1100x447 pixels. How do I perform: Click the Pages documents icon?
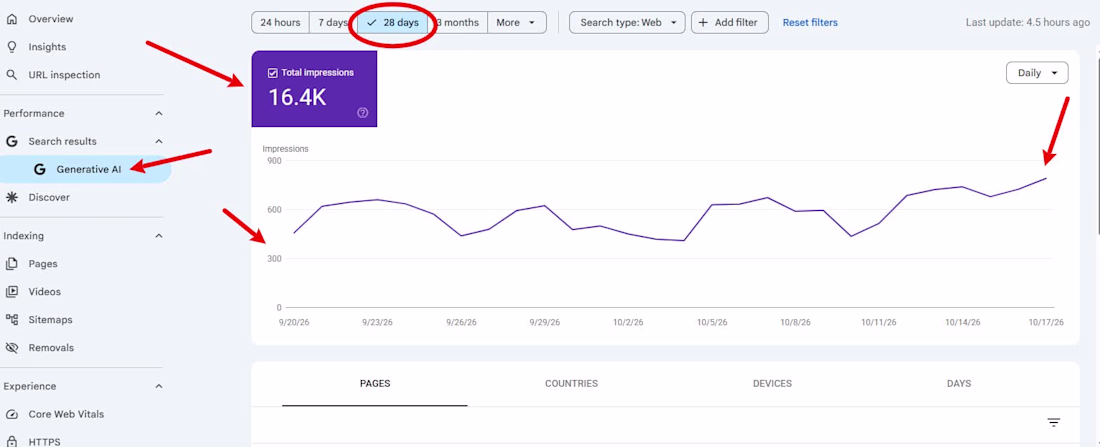point(11,264)
